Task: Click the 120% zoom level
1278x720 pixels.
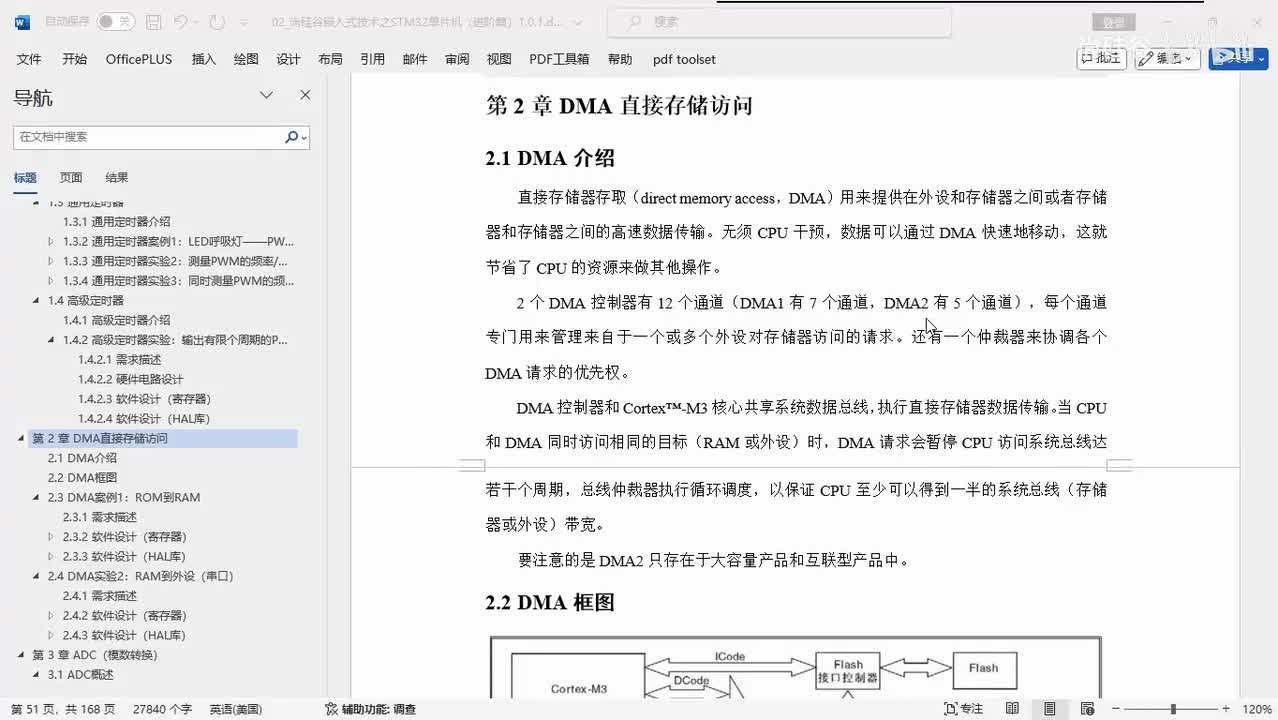Action: click(x=1257, y=709)
